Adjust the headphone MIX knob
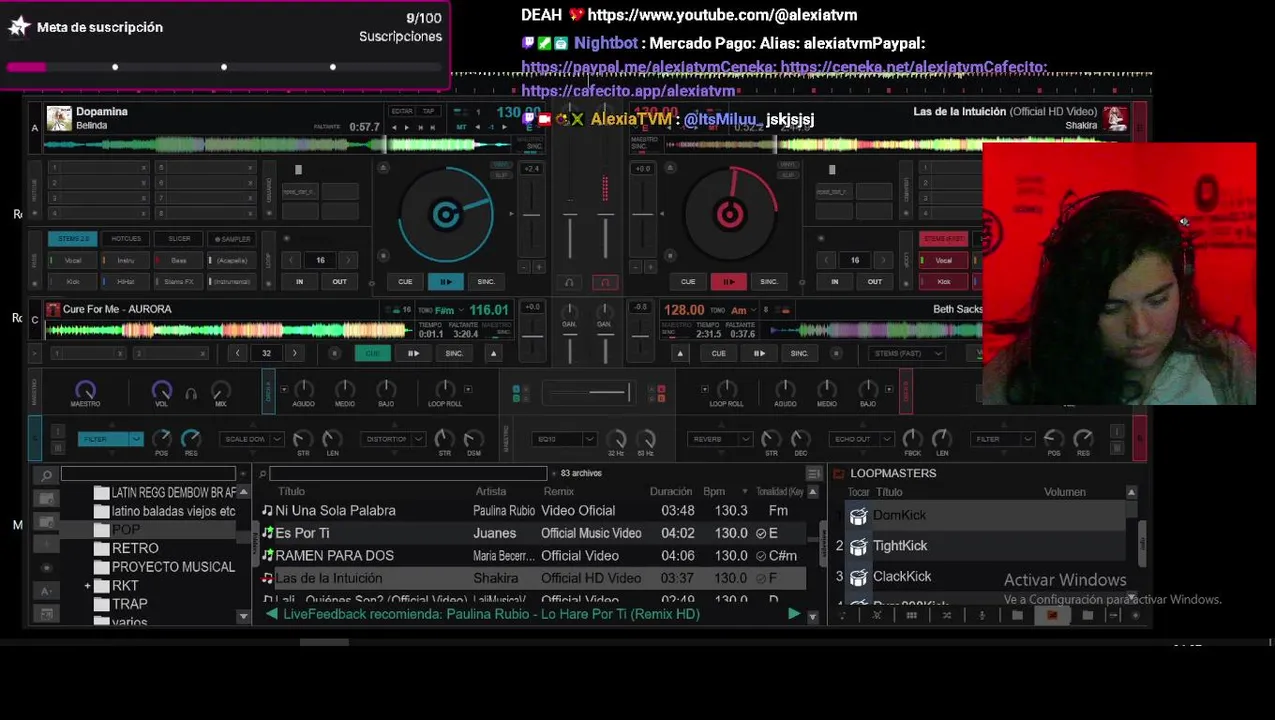The image size is (1275, 720). pos(221,390)
